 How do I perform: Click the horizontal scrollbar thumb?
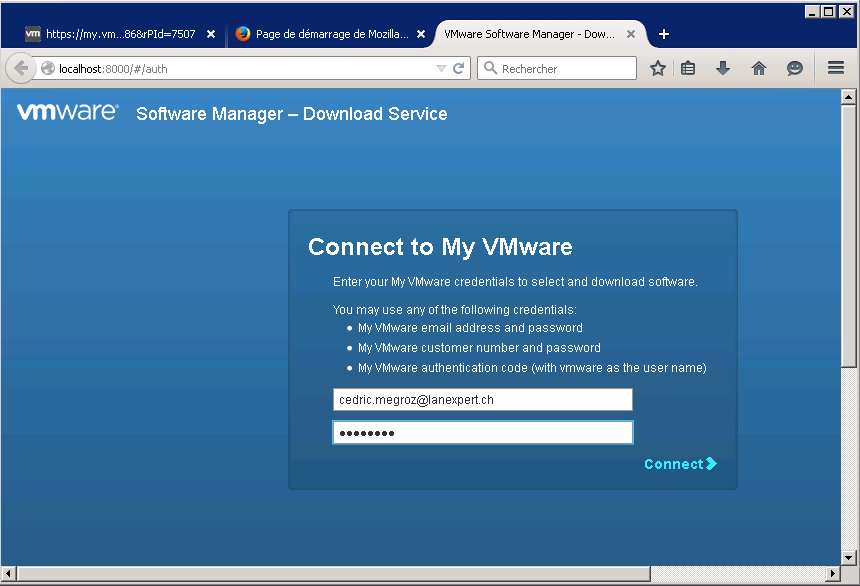[x=334, y=574]
